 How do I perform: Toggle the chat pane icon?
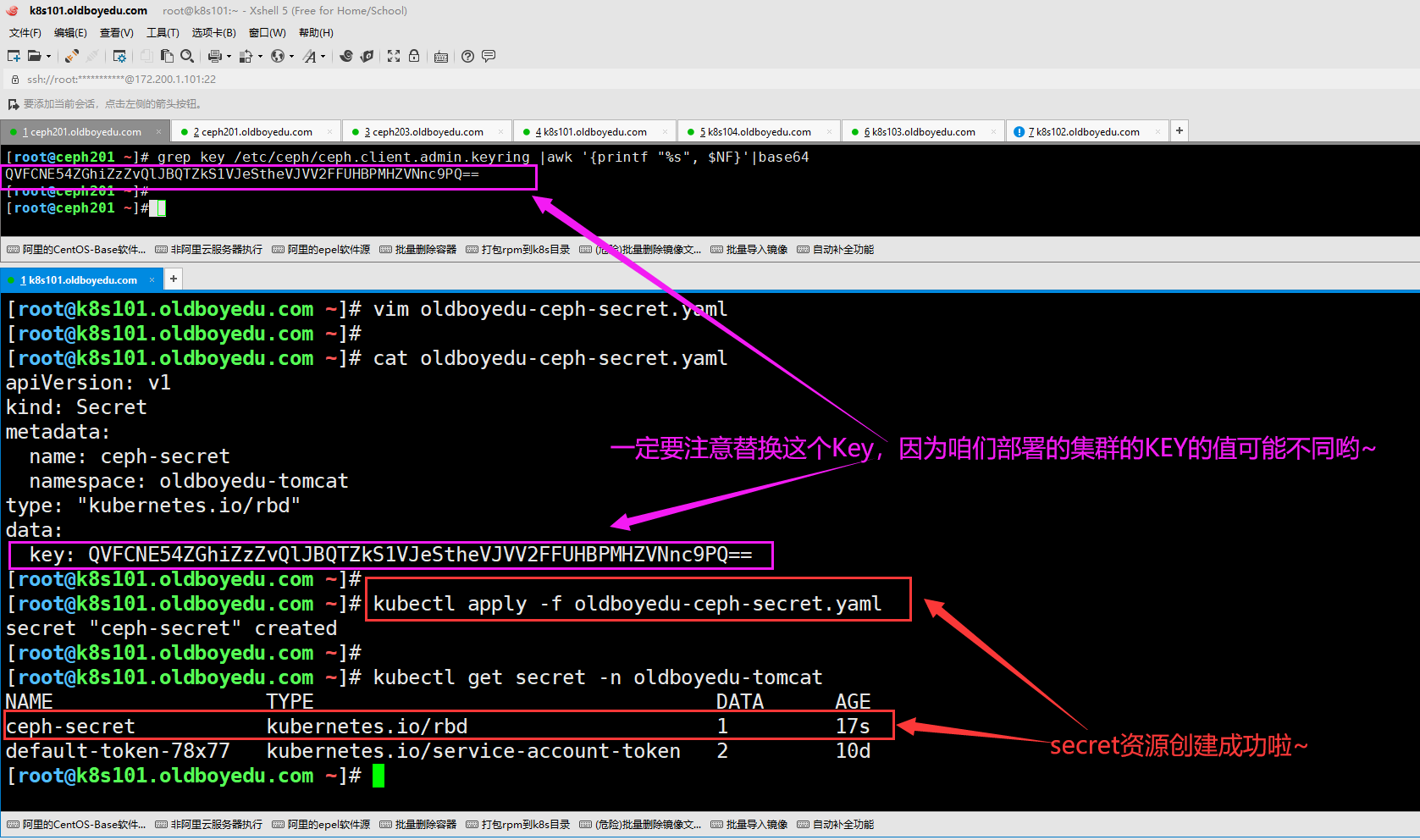point(489,56)
